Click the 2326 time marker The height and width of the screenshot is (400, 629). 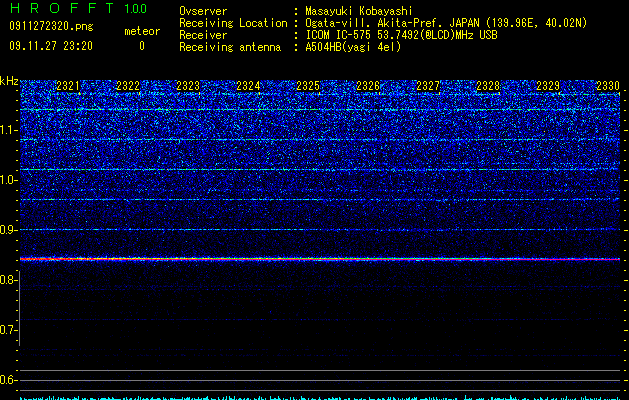click(368, 86)
